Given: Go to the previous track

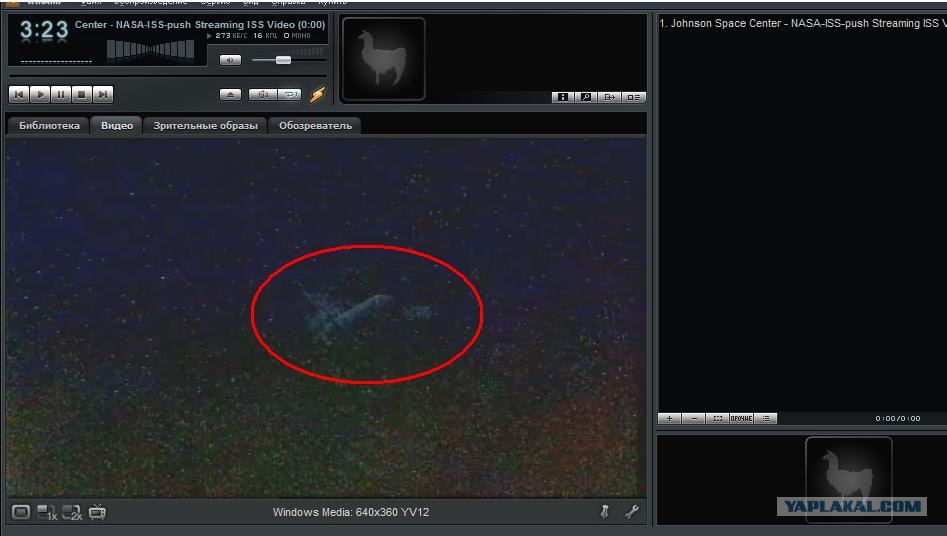Looking at the screenshot, I should click(19, 94).
